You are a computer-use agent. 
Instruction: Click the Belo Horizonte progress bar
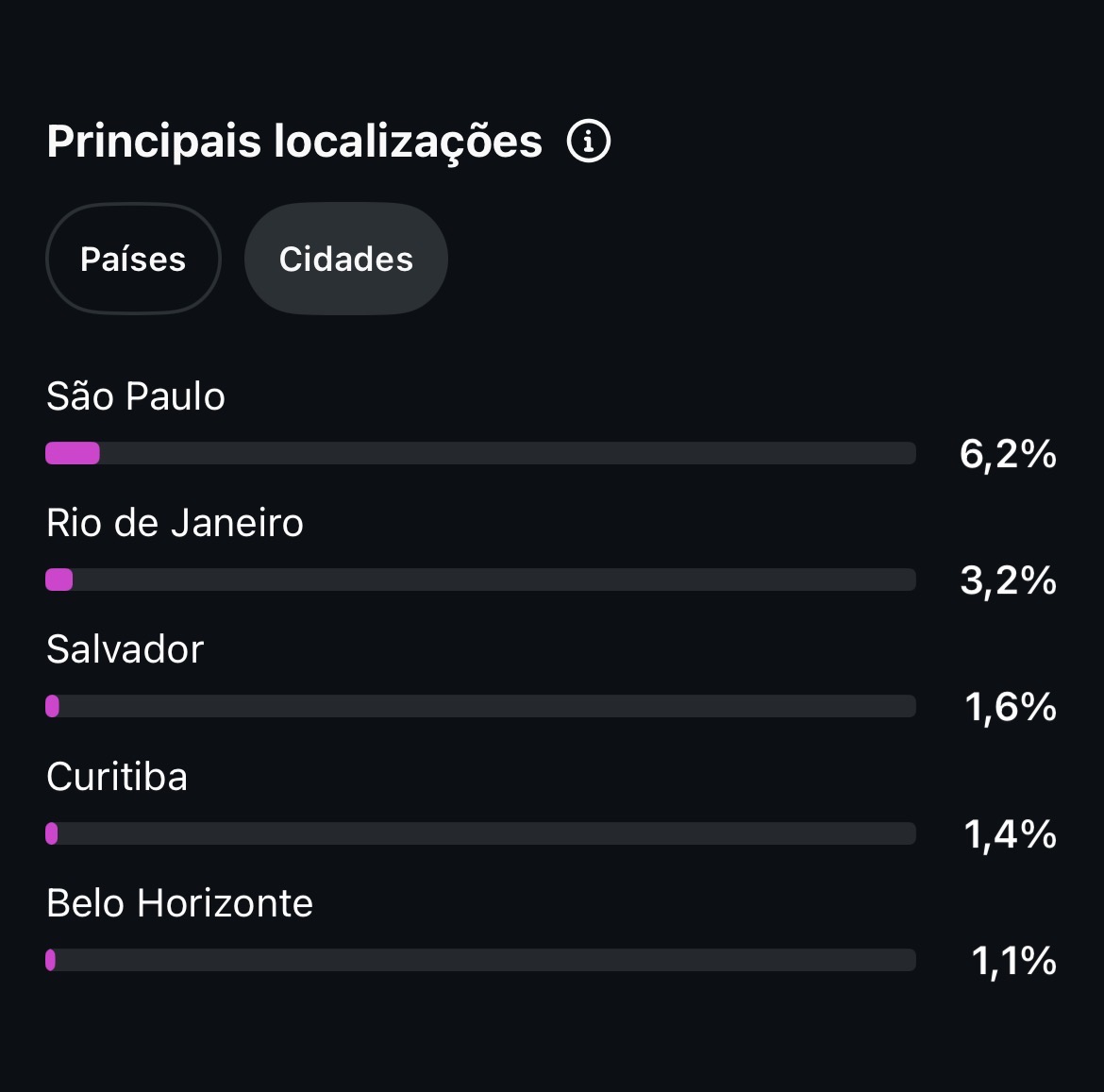[480, 960]
